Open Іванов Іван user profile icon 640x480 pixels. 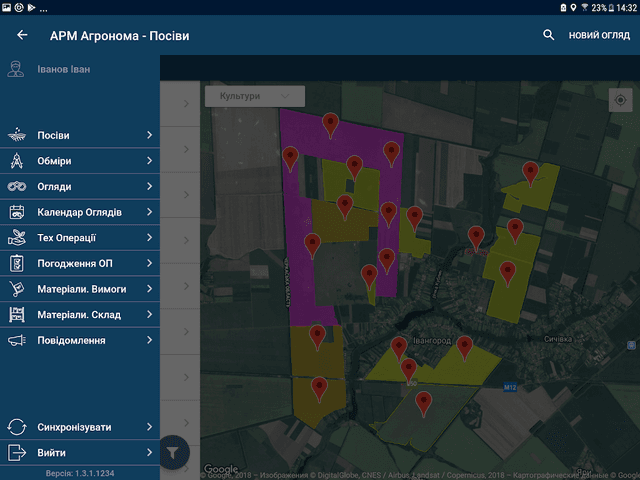pyautogui.click(x=16, y=69)
